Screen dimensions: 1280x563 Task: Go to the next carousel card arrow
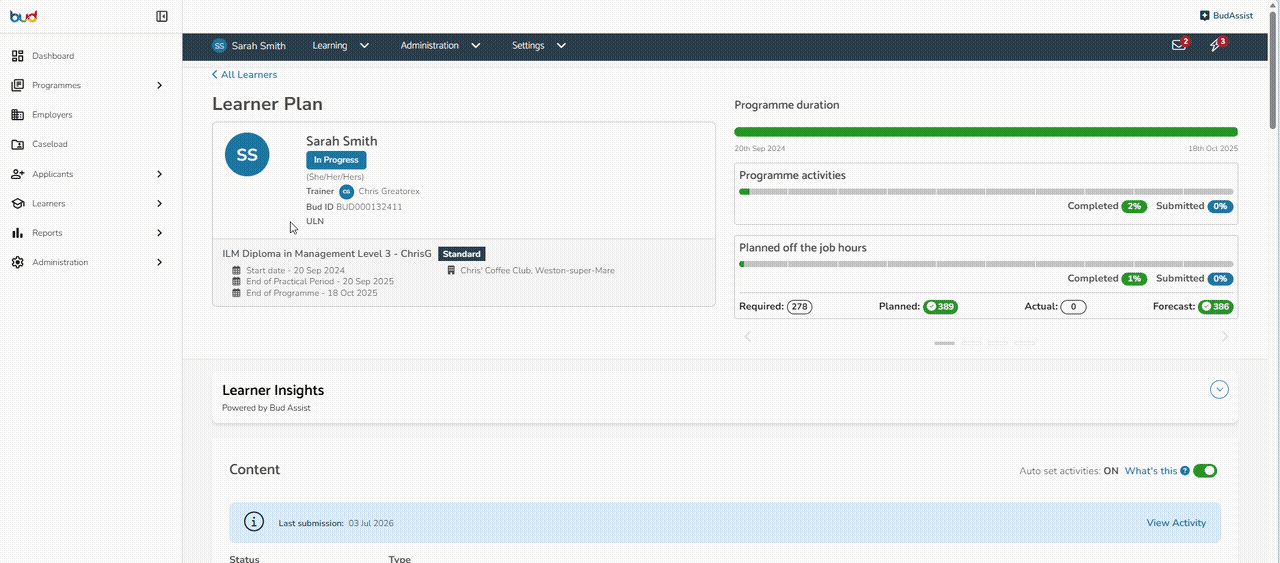point(1225,337)
